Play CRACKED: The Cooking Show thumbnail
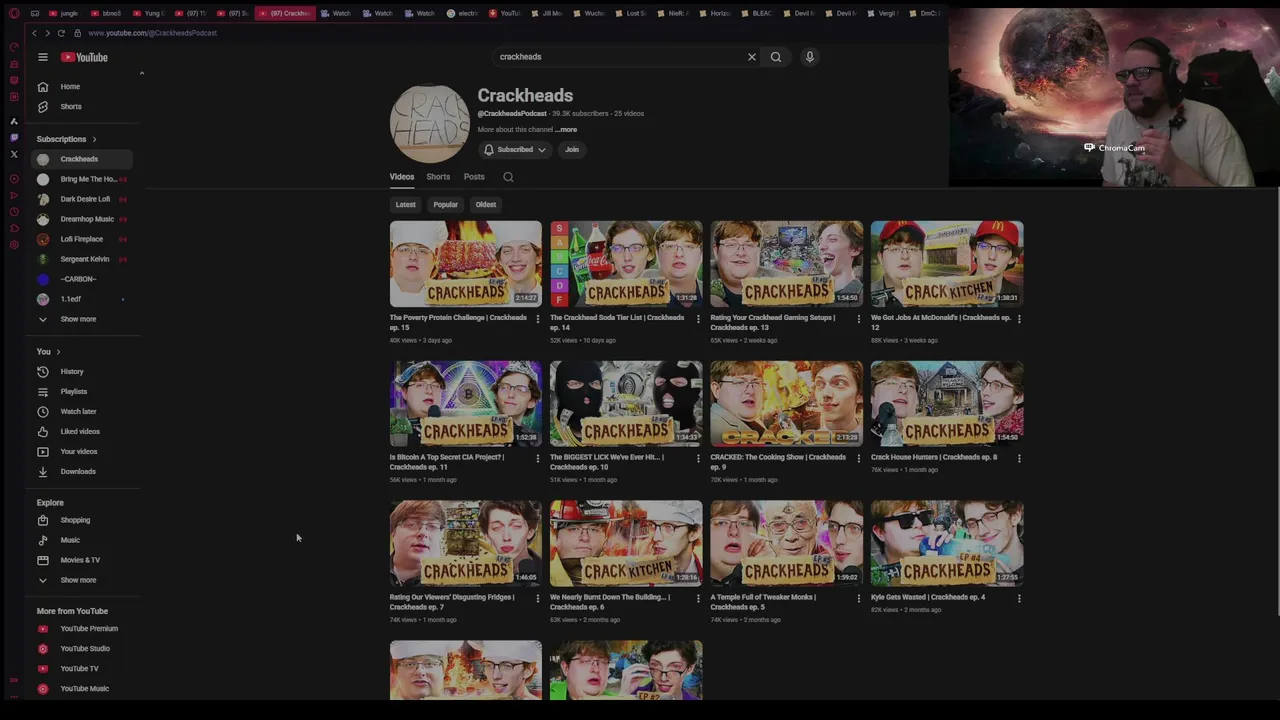 click(x=787, y=404)
